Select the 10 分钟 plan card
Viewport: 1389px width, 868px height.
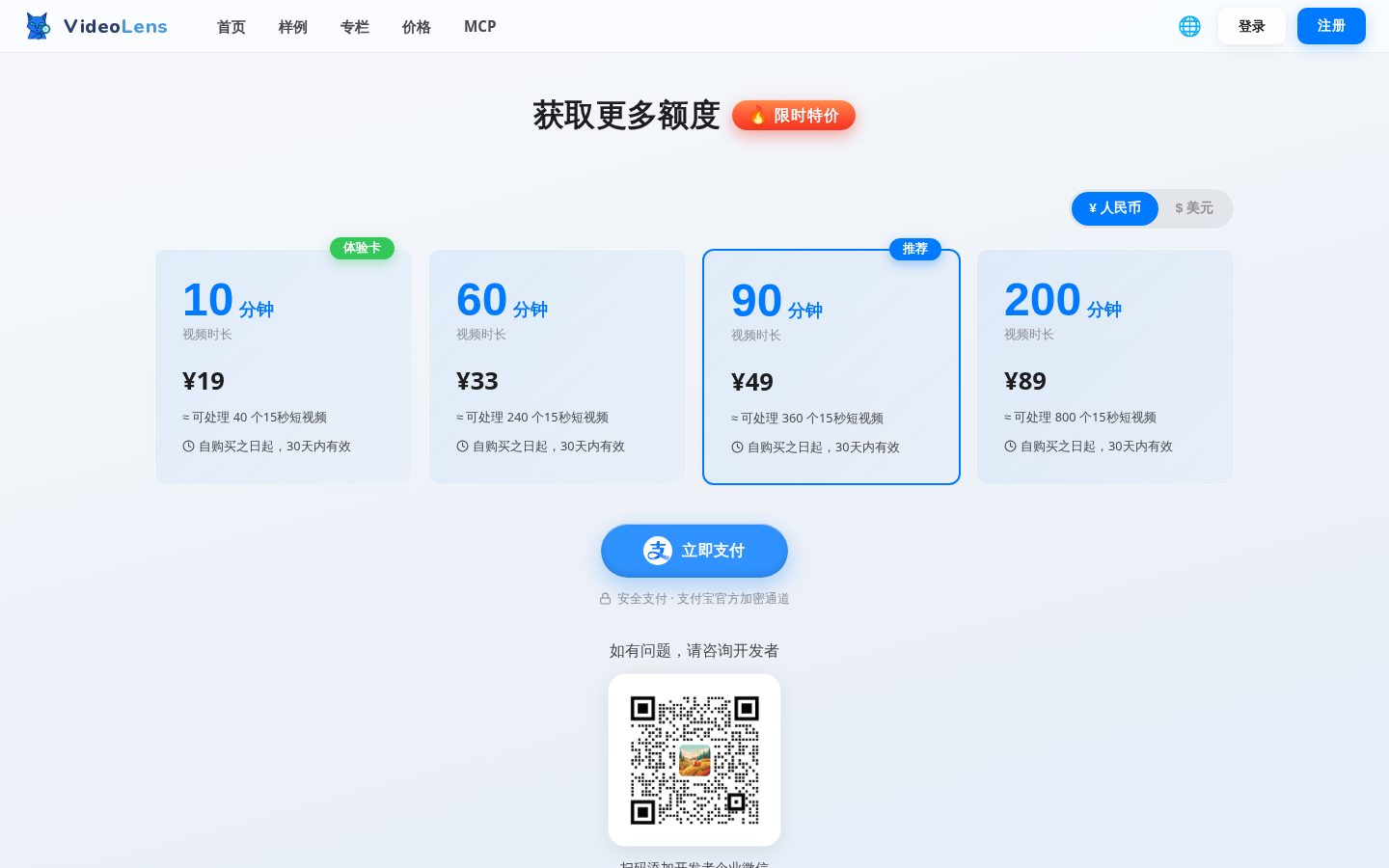[284, 366]
